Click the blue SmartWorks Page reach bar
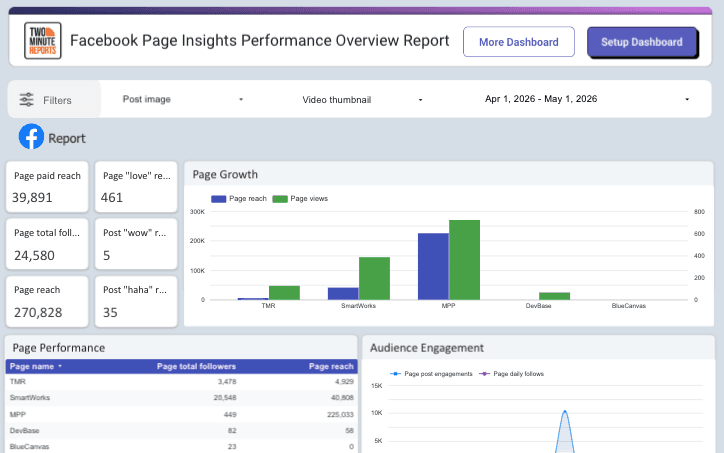 (343, 294)
